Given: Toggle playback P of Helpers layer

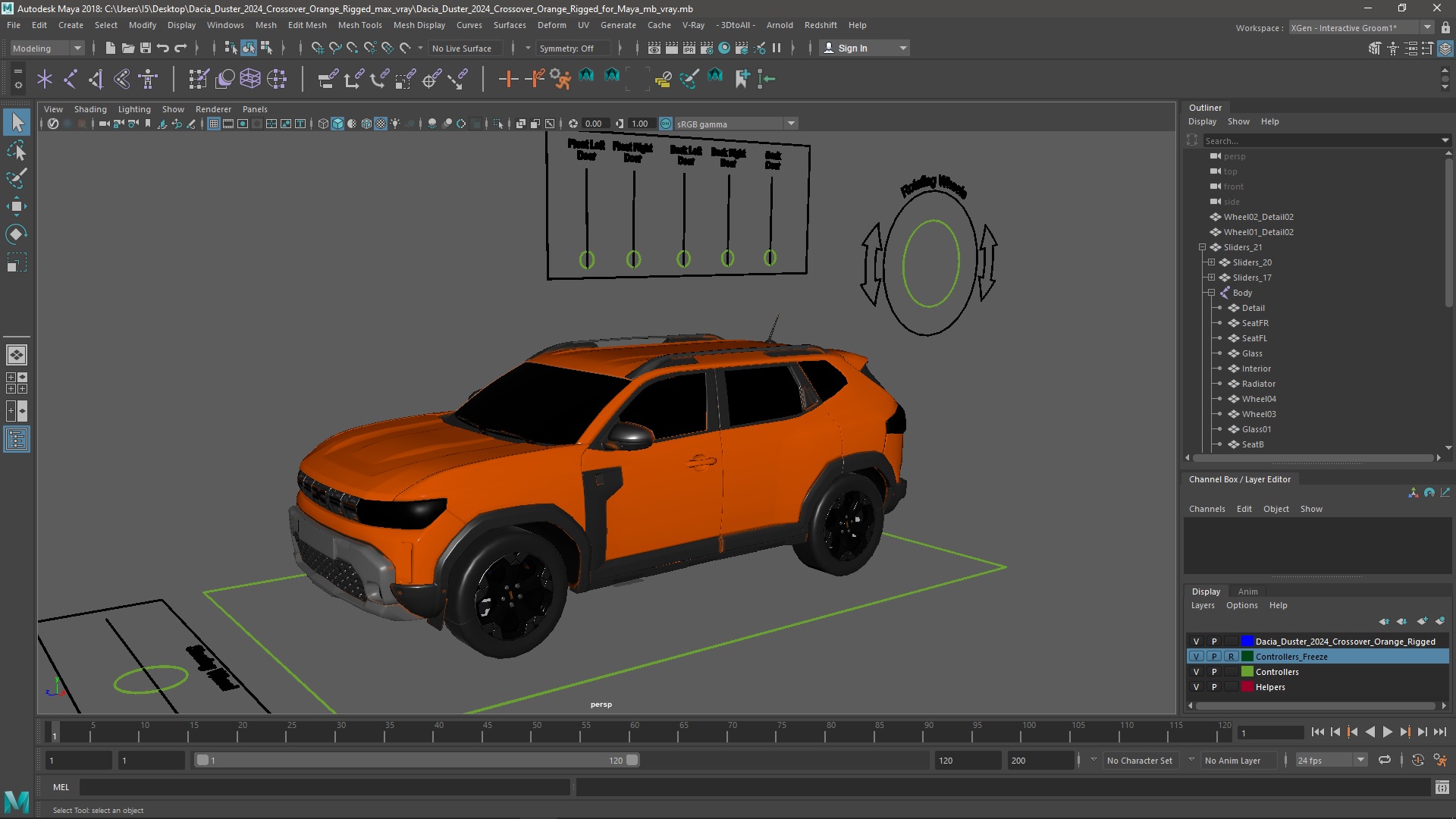Looking at the screenshot, I should pos(1214,687).
